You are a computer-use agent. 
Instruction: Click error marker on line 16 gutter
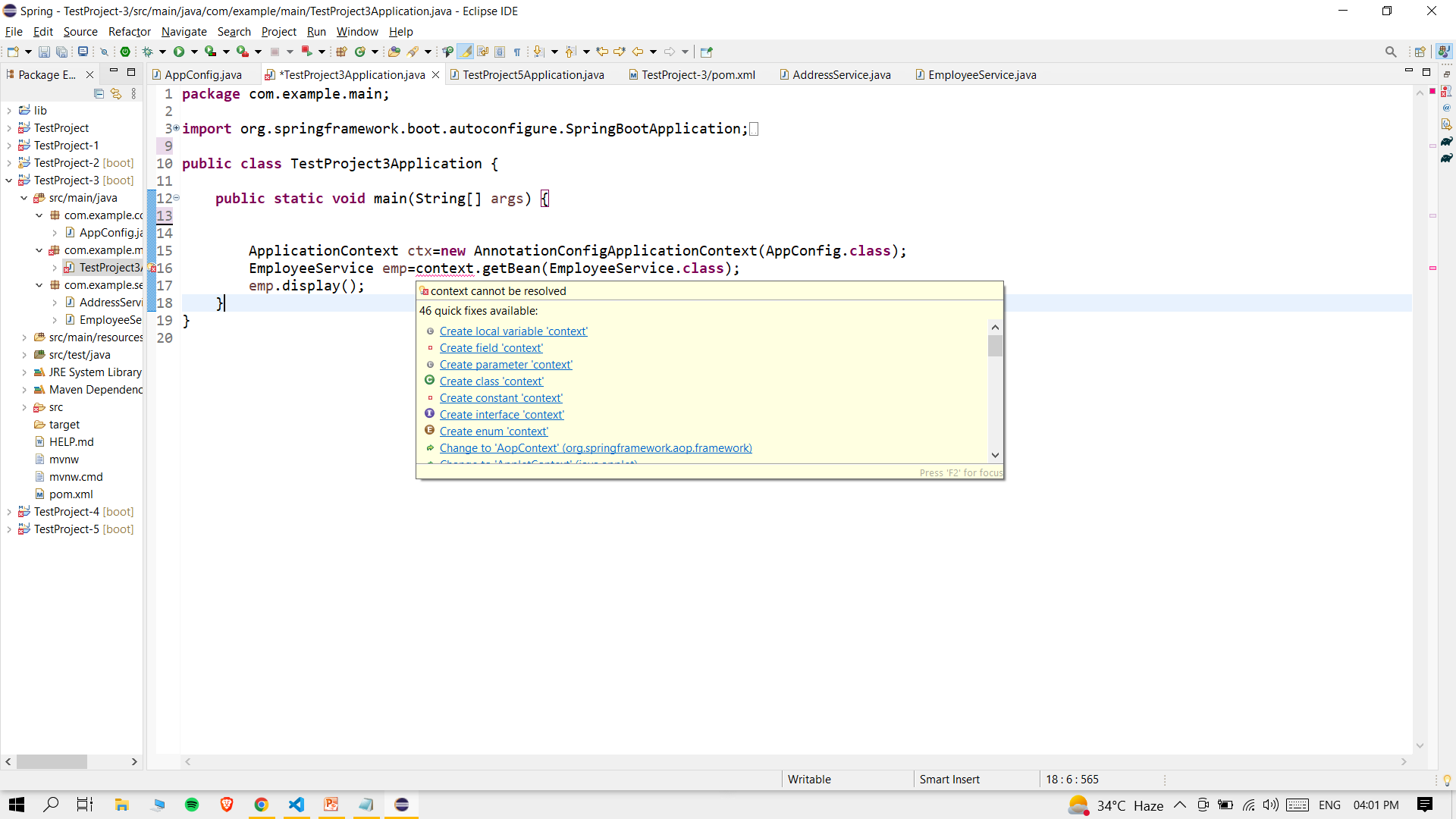(x=152, y=268)
